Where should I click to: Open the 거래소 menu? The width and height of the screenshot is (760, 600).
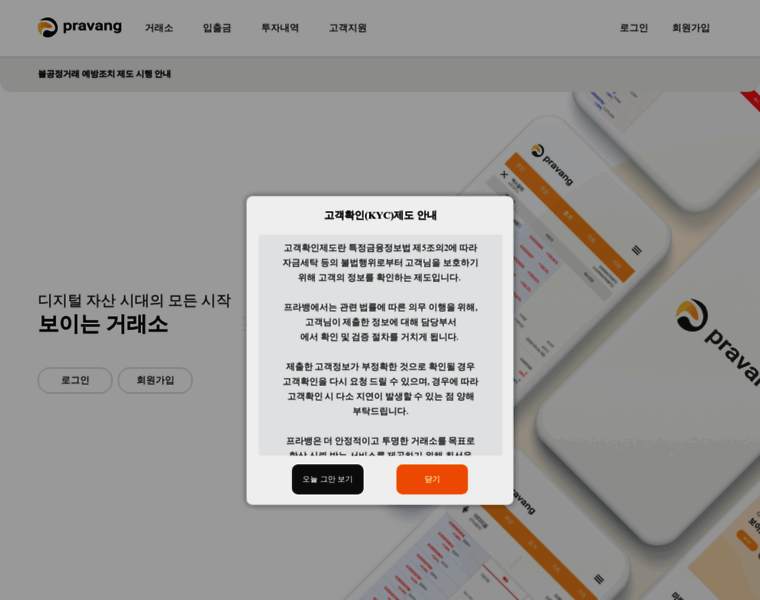(159, 28)
